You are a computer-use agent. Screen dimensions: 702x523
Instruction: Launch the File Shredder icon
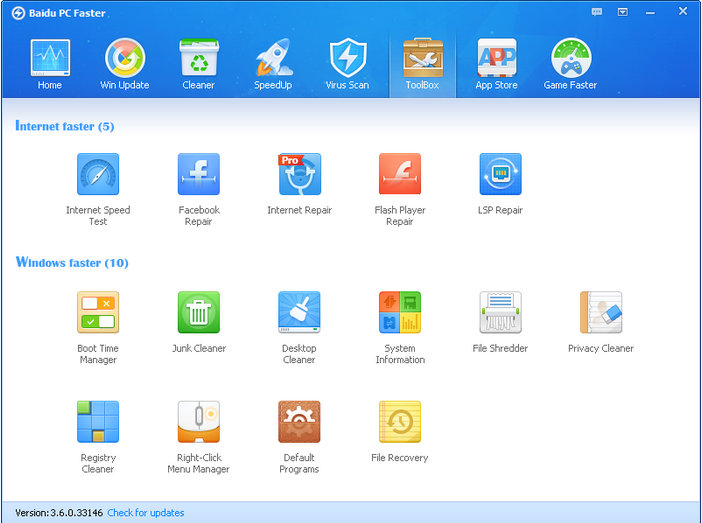tap(501, 312)
